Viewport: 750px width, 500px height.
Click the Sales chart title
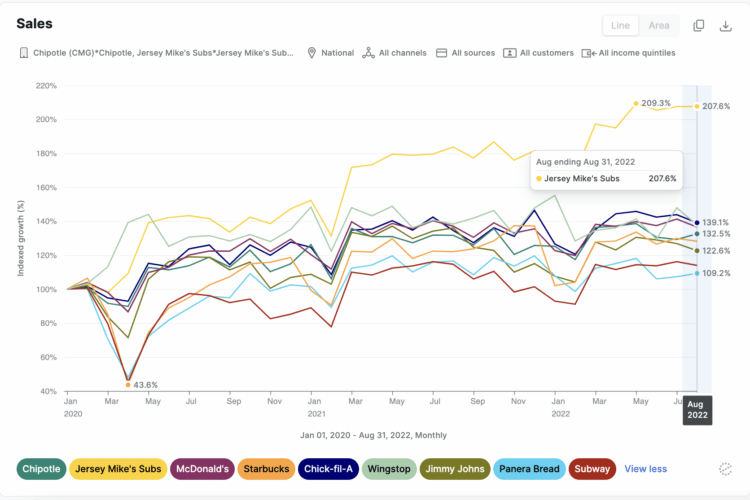pyautogui.click(x=34, y=23)
